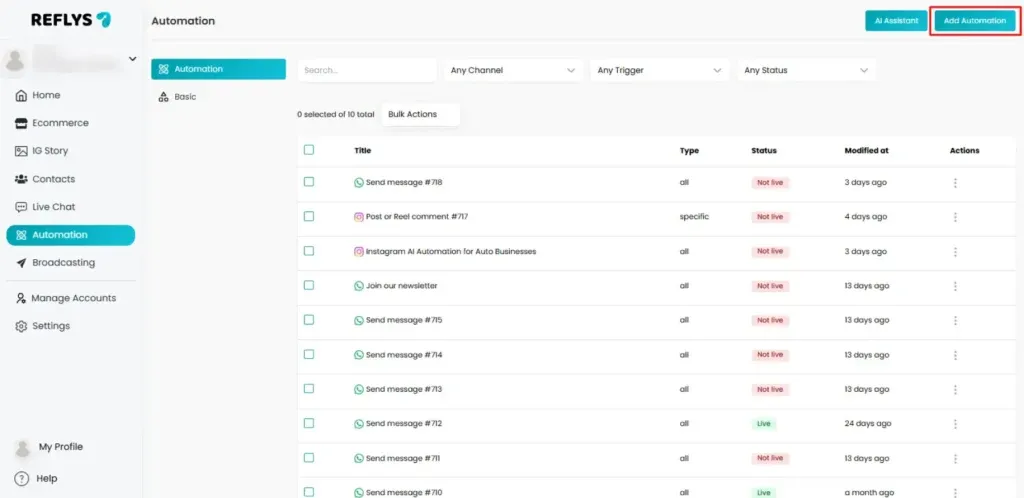Viewport: 1024px width, 498px height.
Task: Check the box for Send message #714
Action: 309,354
